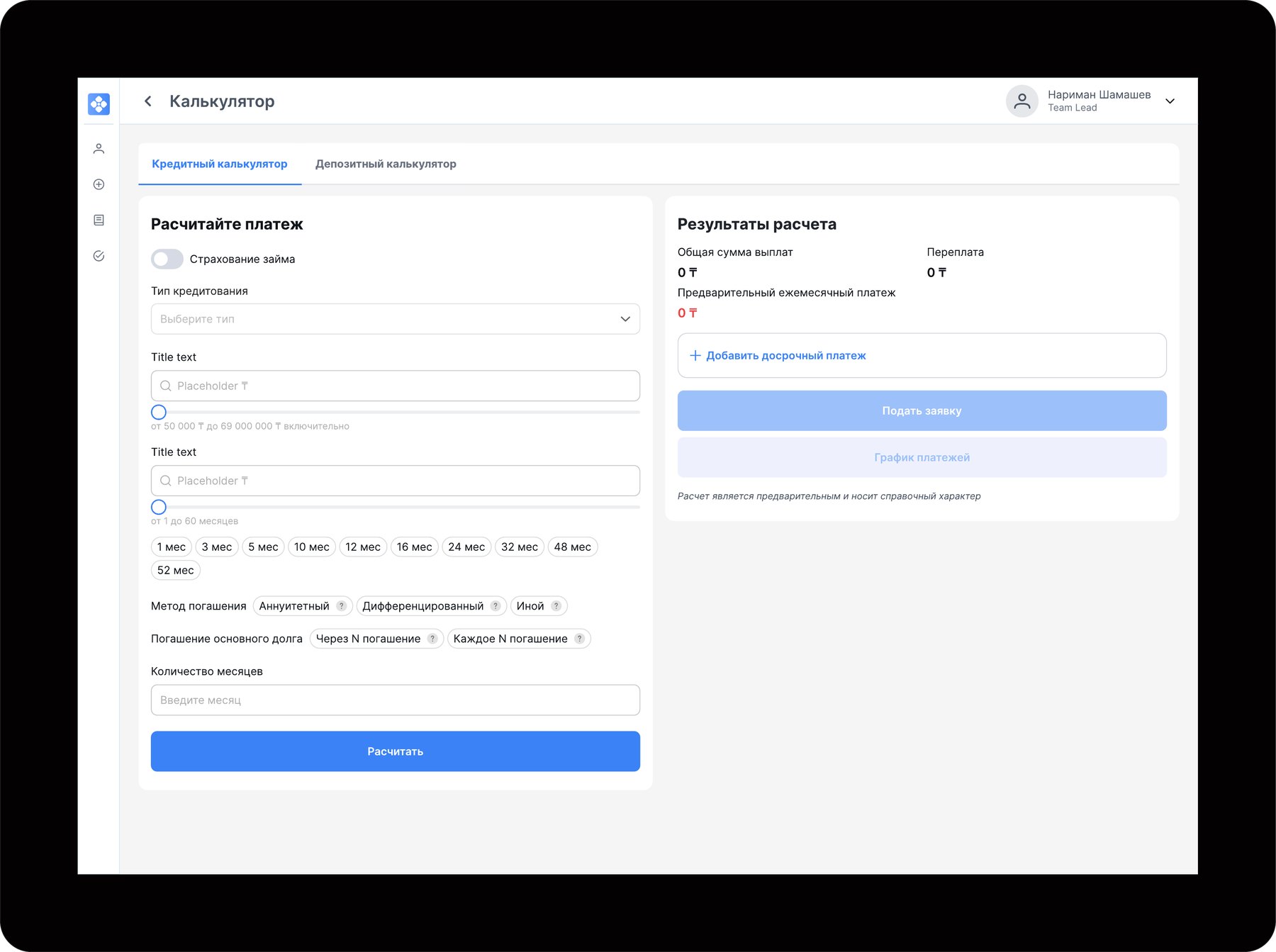Switch to Кредитный калькулятор tab
This screenshot has height=952, width=1276.
click(x=220, y=164)
